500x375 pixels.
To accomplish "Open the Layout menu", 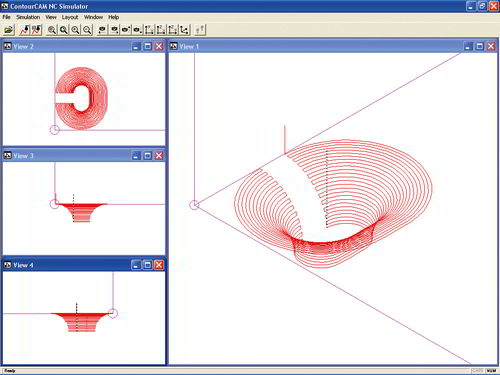I will click(70, 17).
